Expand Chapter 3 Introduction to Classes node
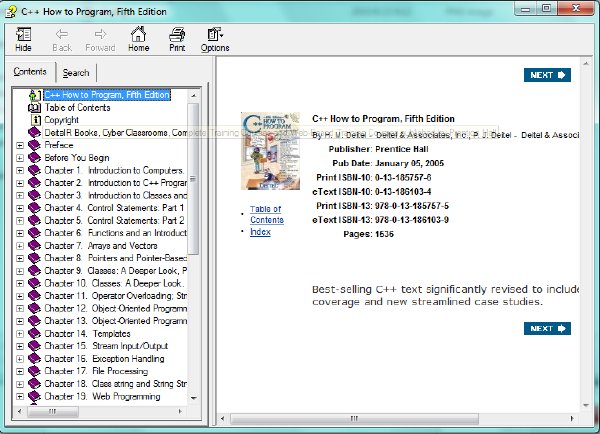 click(x=20, y=196)
